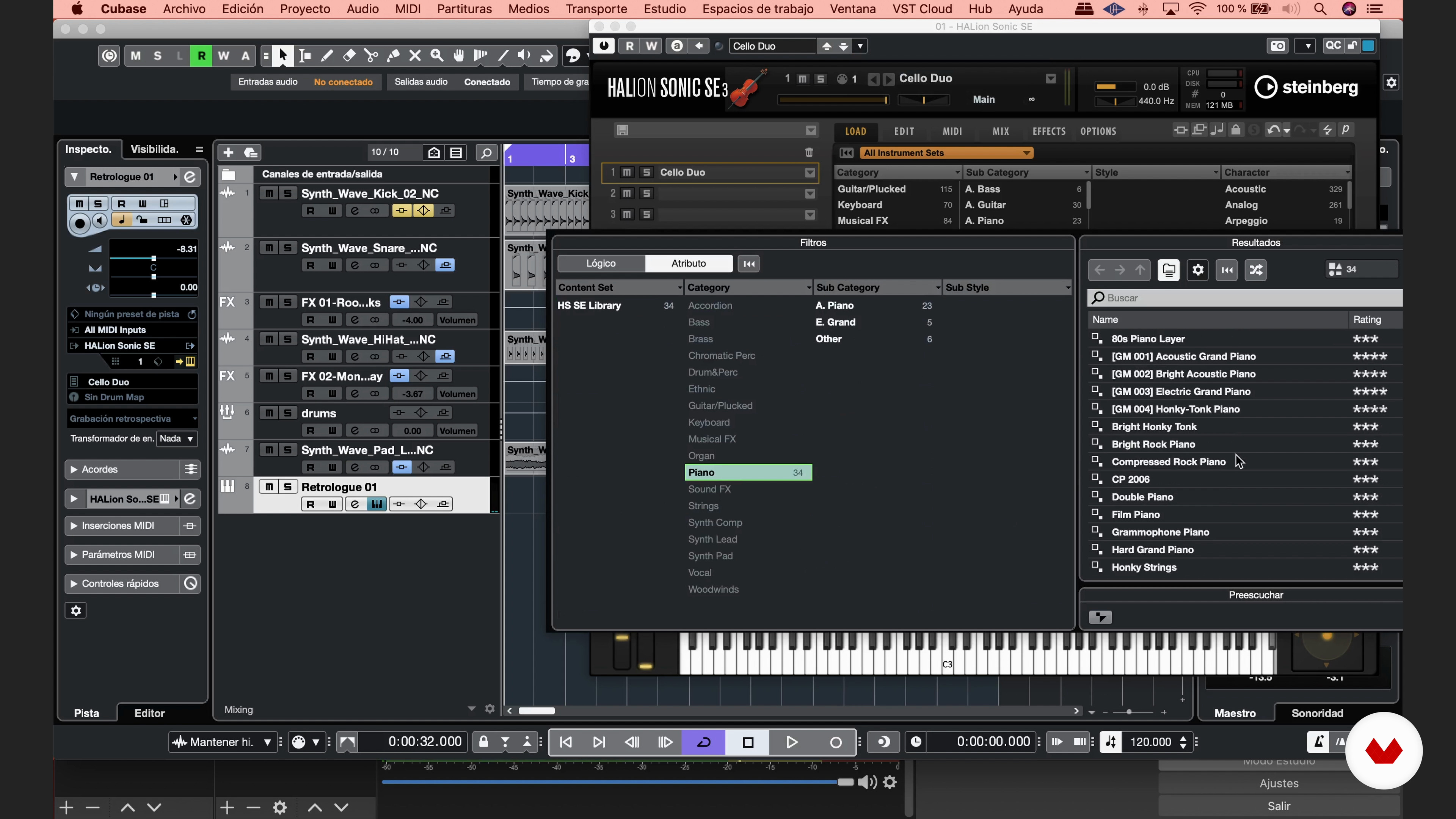
Task: Select the Draw pencil tool
Action: point(327,55)
